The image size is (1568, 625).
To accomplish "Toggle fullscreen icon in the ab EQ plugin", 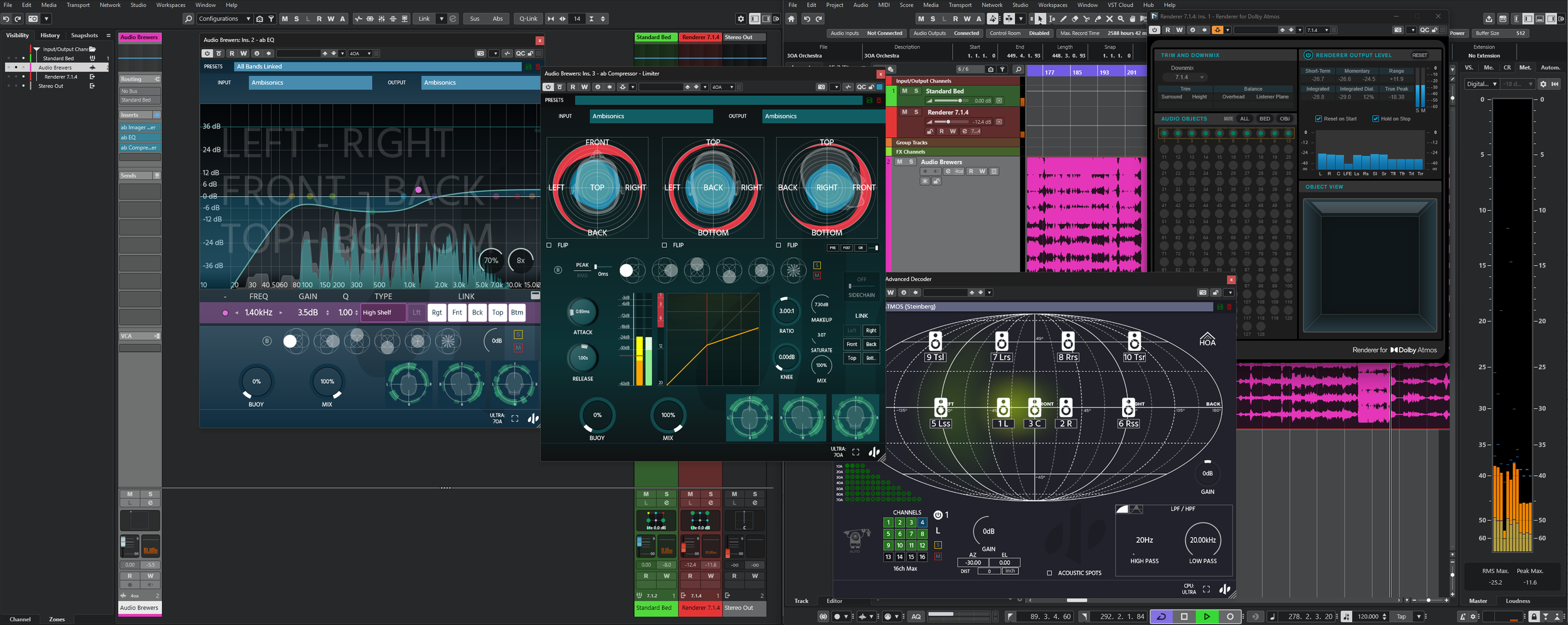I will click(515, 419).
